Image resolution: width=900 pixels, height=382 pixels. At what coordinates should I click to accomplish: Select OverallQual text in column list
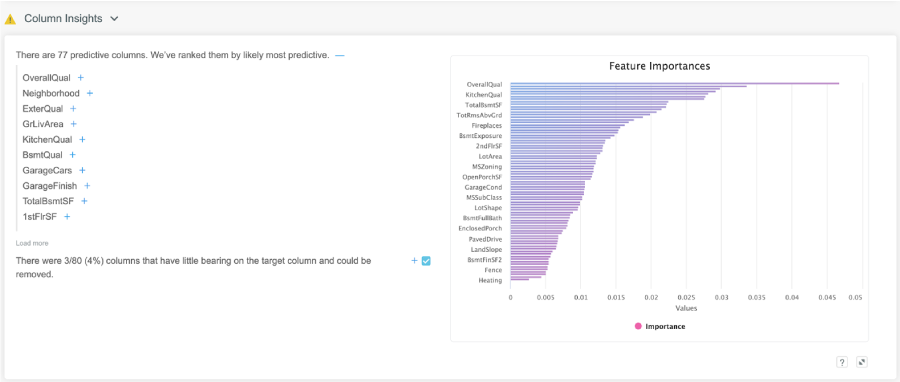click(x=46, y=77)
